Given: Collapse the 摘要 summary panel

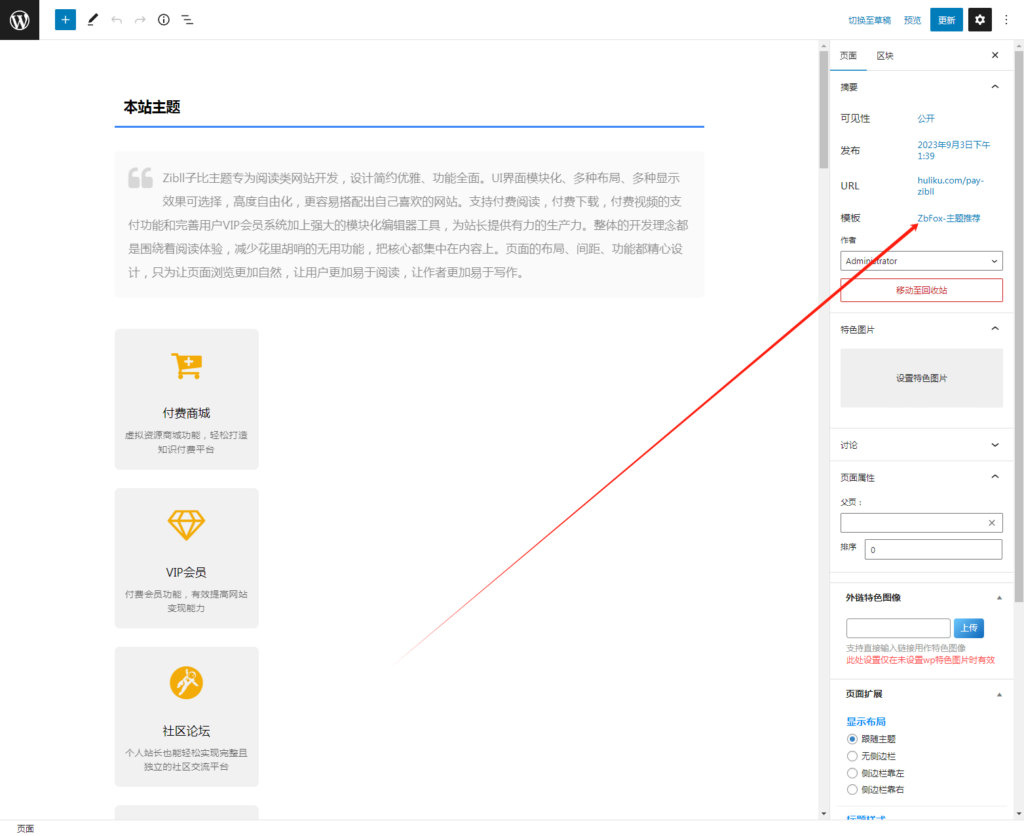Looking at the screenshot, I should [x=994, y=86].
